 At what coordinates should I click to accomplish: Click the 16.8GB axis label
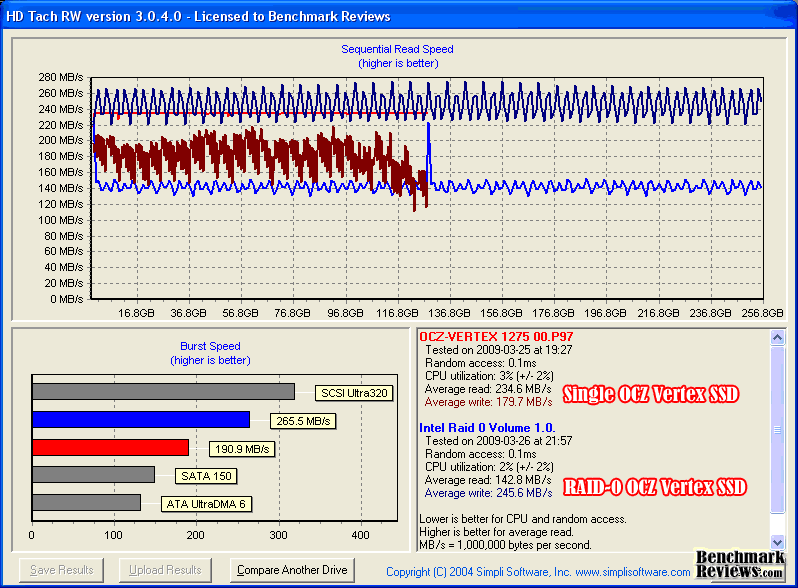coord(136,313)
